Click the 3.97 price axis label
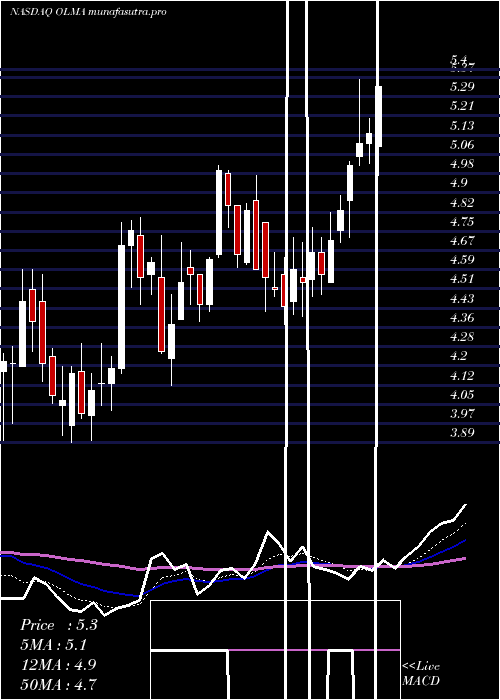 coord(462,414)
